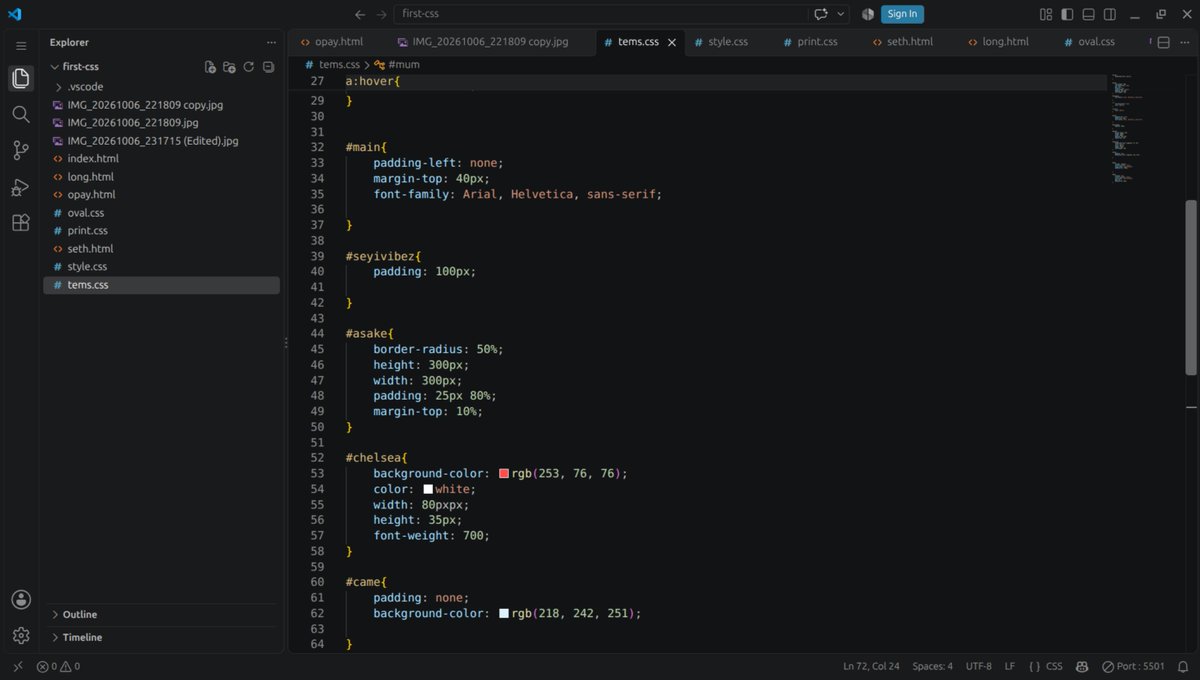Open notifications bell in status bar
Viewport: 1200px width, 680px height.
point(1183,666)
